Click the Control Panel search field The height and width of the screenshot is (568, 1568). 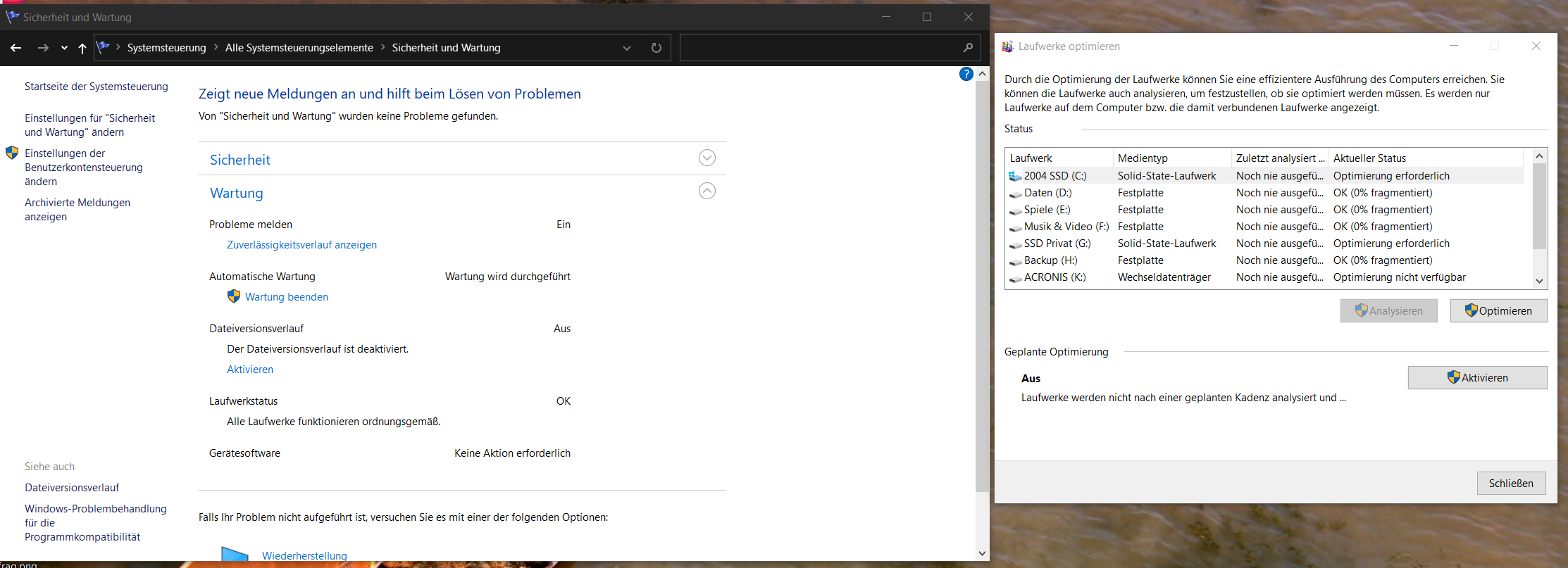pyautogui.click(x=820, y=48)
